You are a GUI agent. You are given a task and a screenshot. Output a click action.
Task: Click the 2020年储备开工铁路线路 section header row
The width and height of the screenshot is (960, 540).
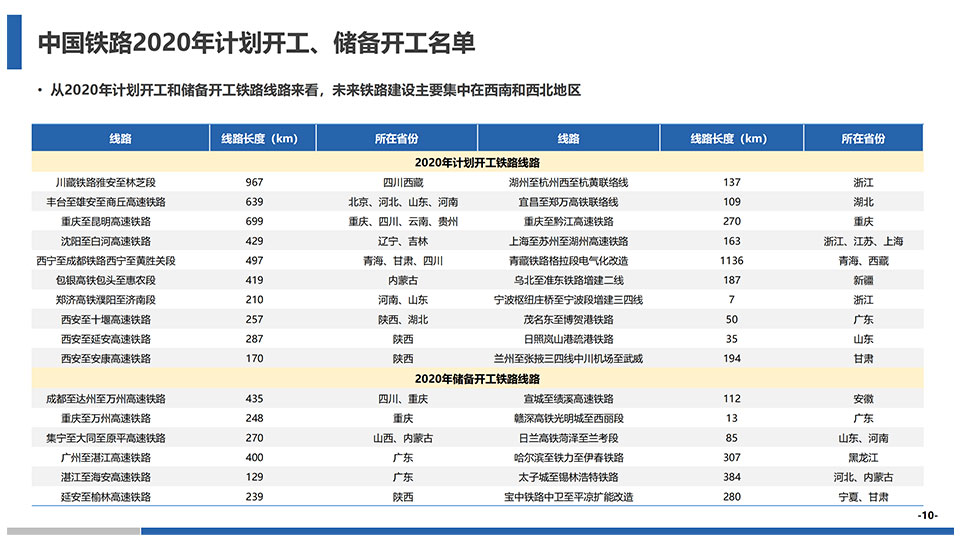477,379
